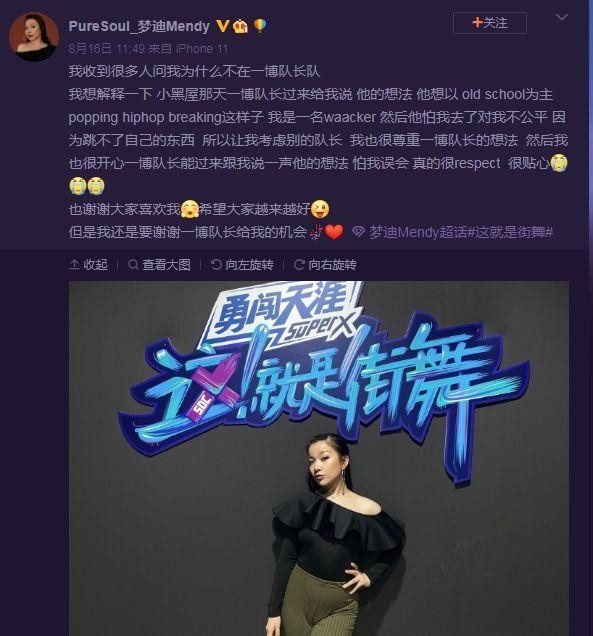Expand the post options chevron

coord(562,17)
